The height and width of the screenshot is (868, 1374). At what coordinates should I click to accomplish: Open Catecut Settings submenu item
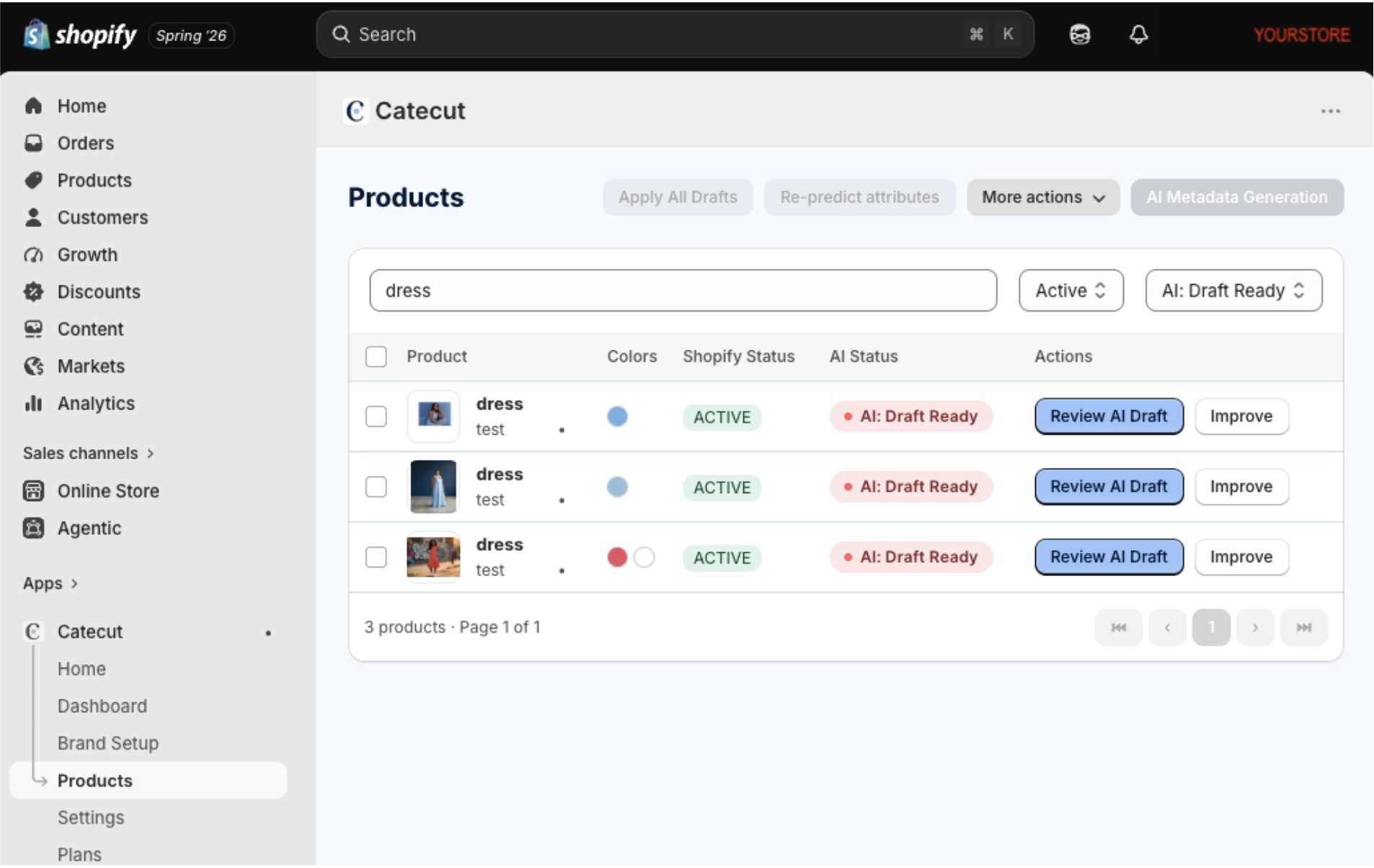coord(91,818)
